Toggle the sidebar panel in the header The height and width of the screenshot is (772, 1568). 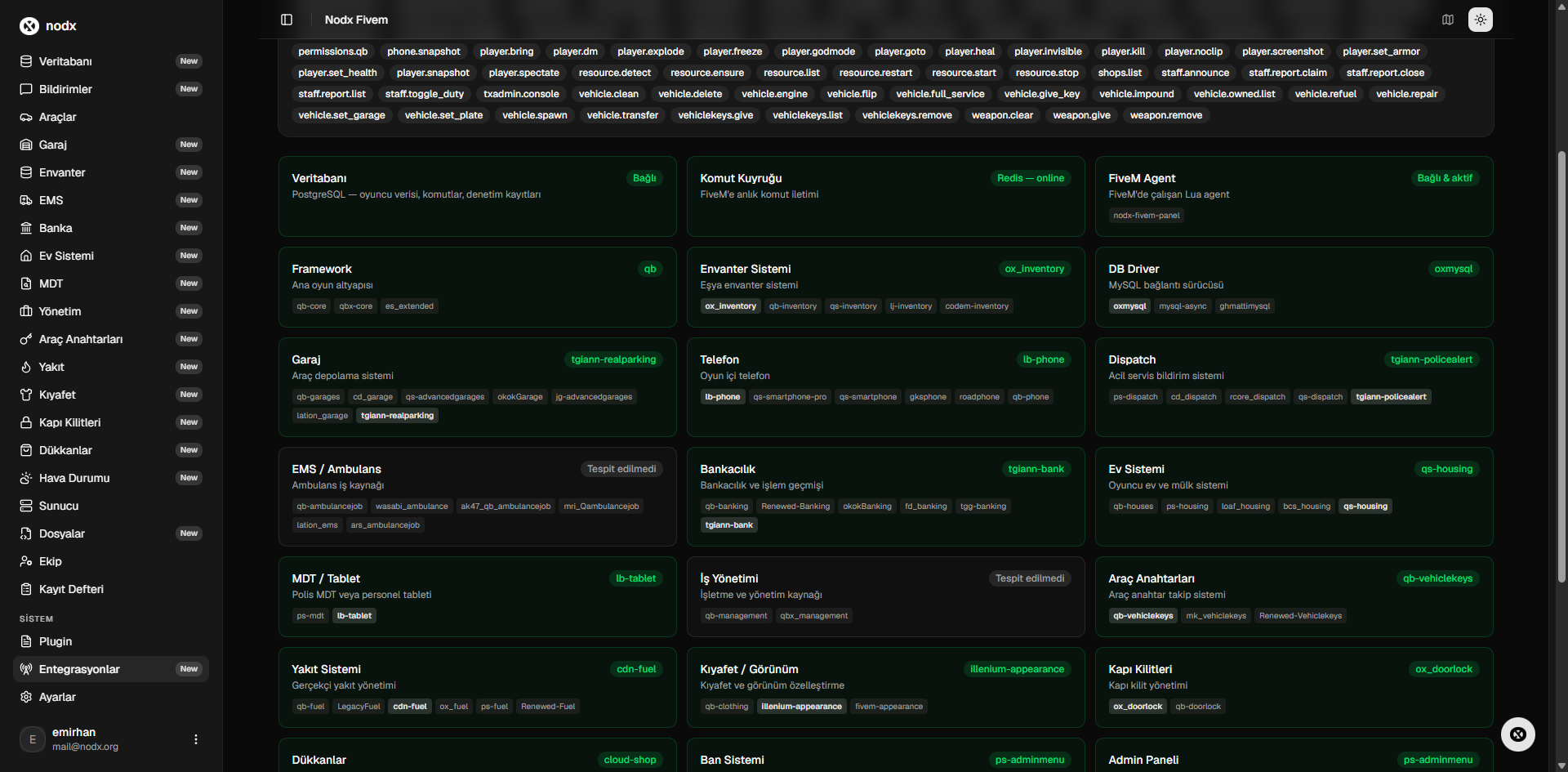tap(287, 20)
